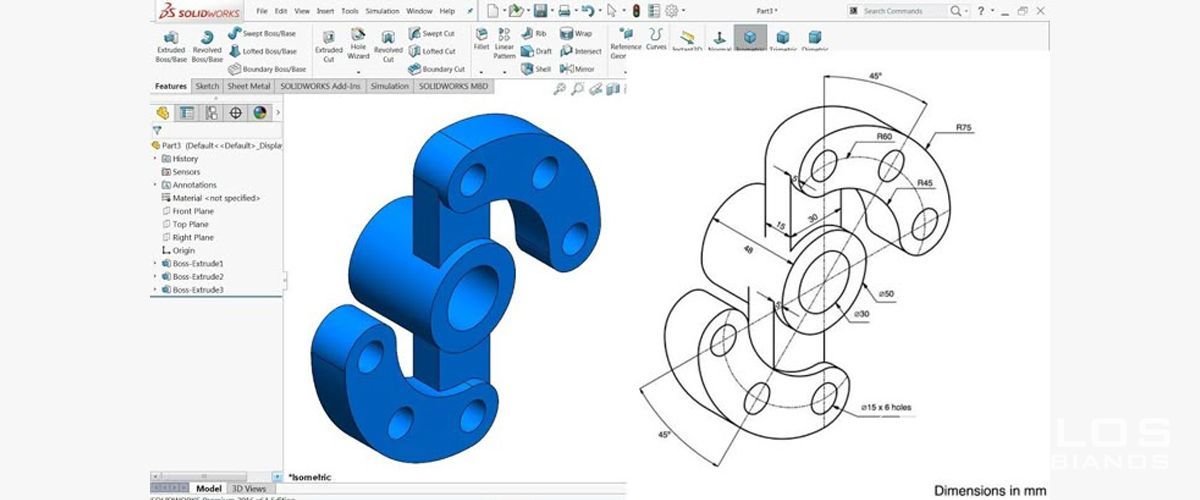The width and height of the screenshot is (1200, 500).
Task: Choose the Boundary Boss/Base command
Action: (265, 69)
